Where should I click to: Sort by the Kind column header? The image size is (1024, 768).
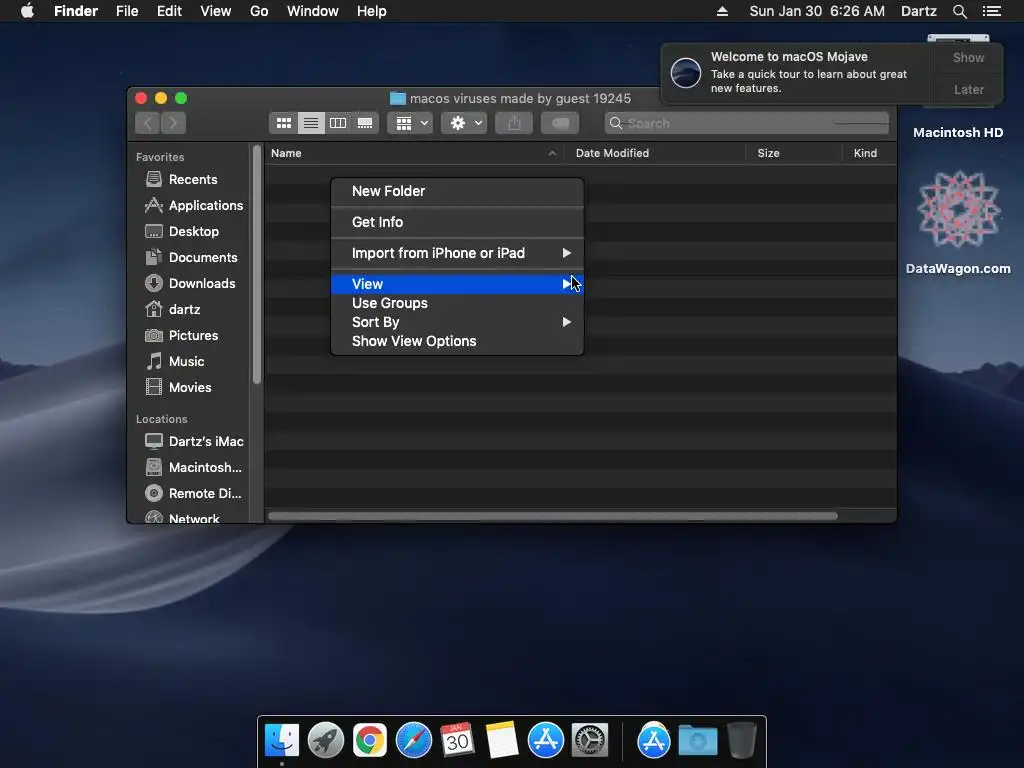pos(869,153)
